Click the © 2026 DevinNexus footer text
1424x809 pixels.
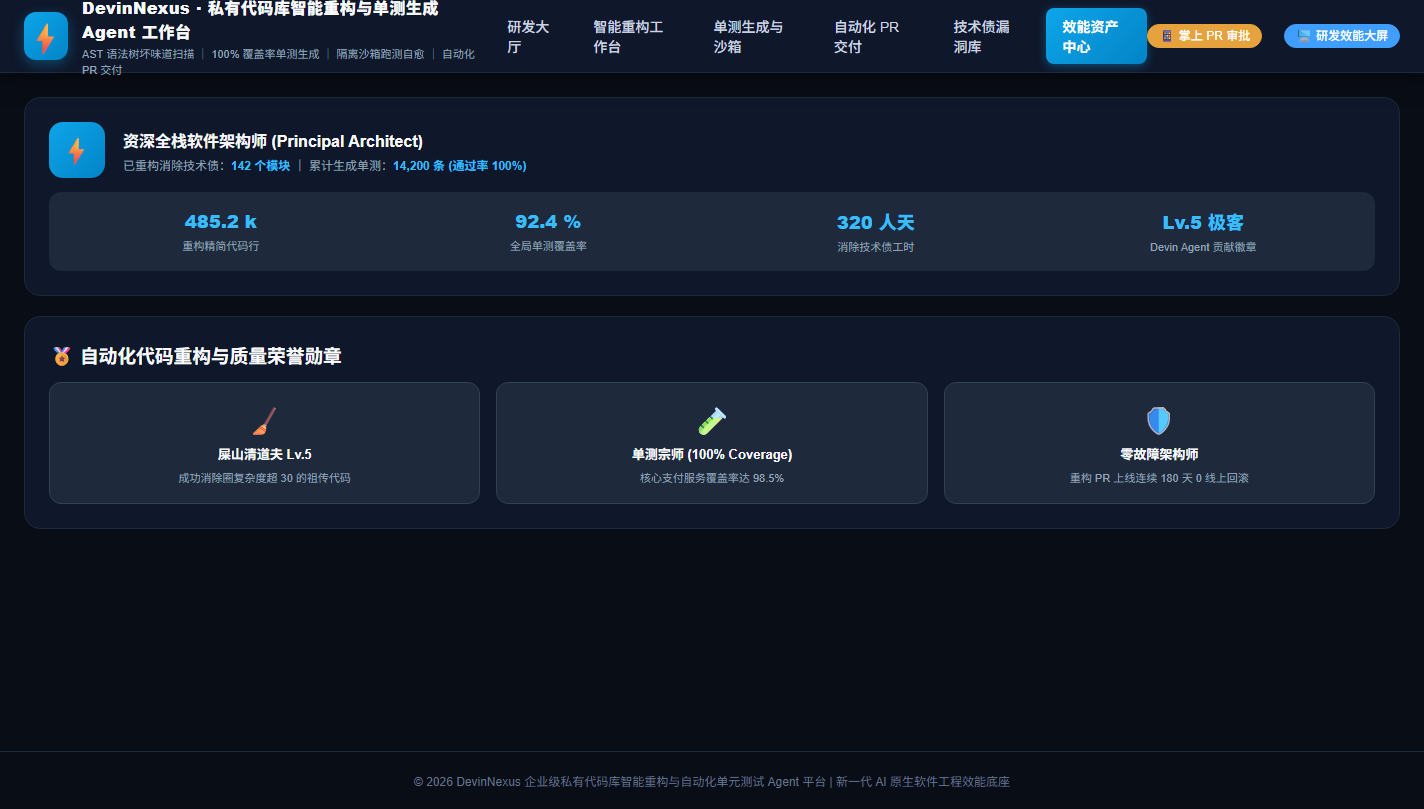712,782
